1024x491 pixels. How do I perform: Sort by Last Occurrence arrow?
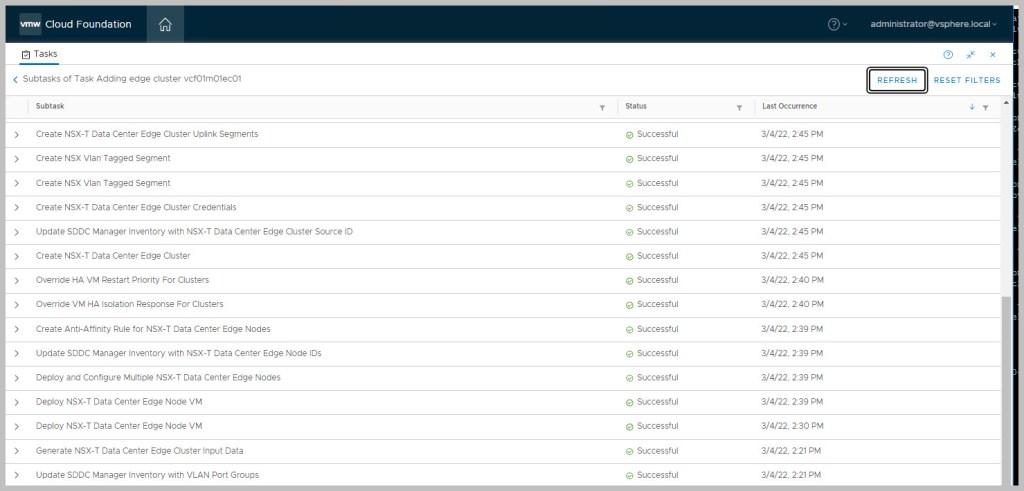pyautogui.click(x=972, y=107)
